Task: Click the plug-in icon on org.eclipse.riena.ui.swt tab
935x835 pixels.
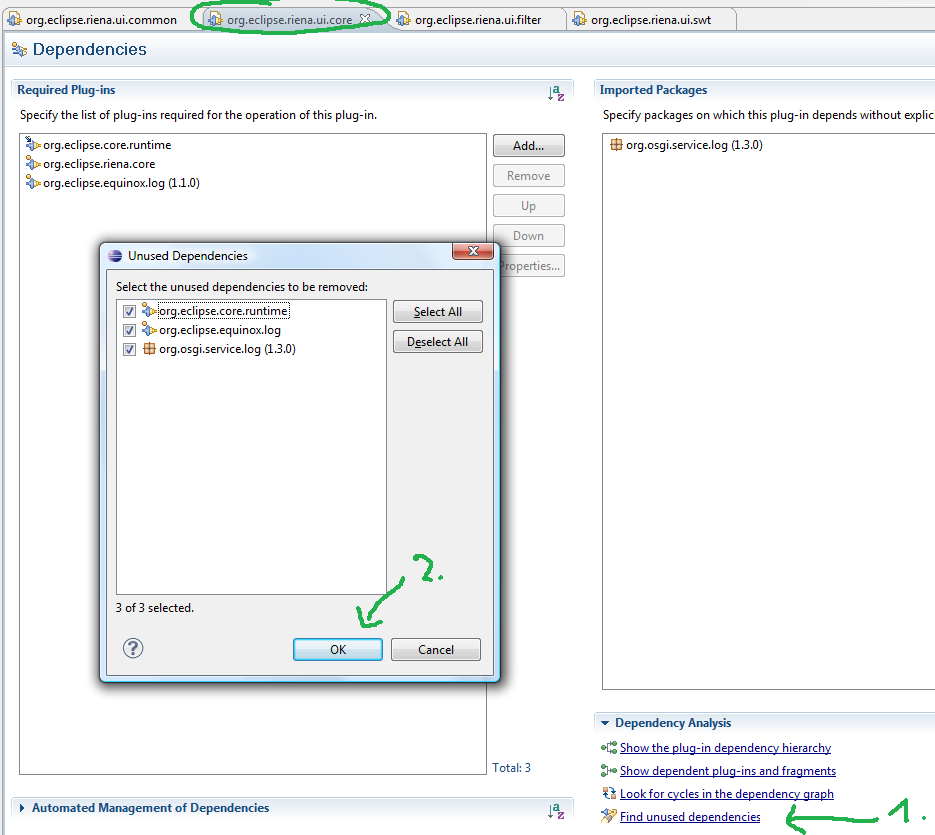Action: point(579,20)
